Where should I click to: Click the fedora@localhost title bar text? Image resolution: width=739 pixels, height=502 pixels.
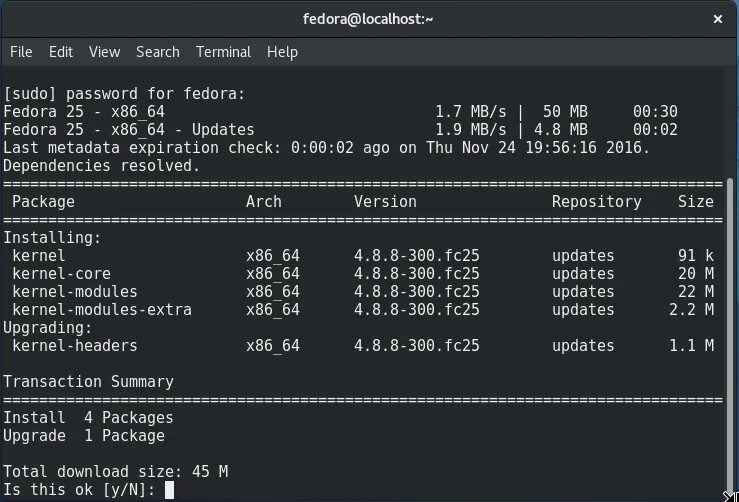click(x=368, y=19)
